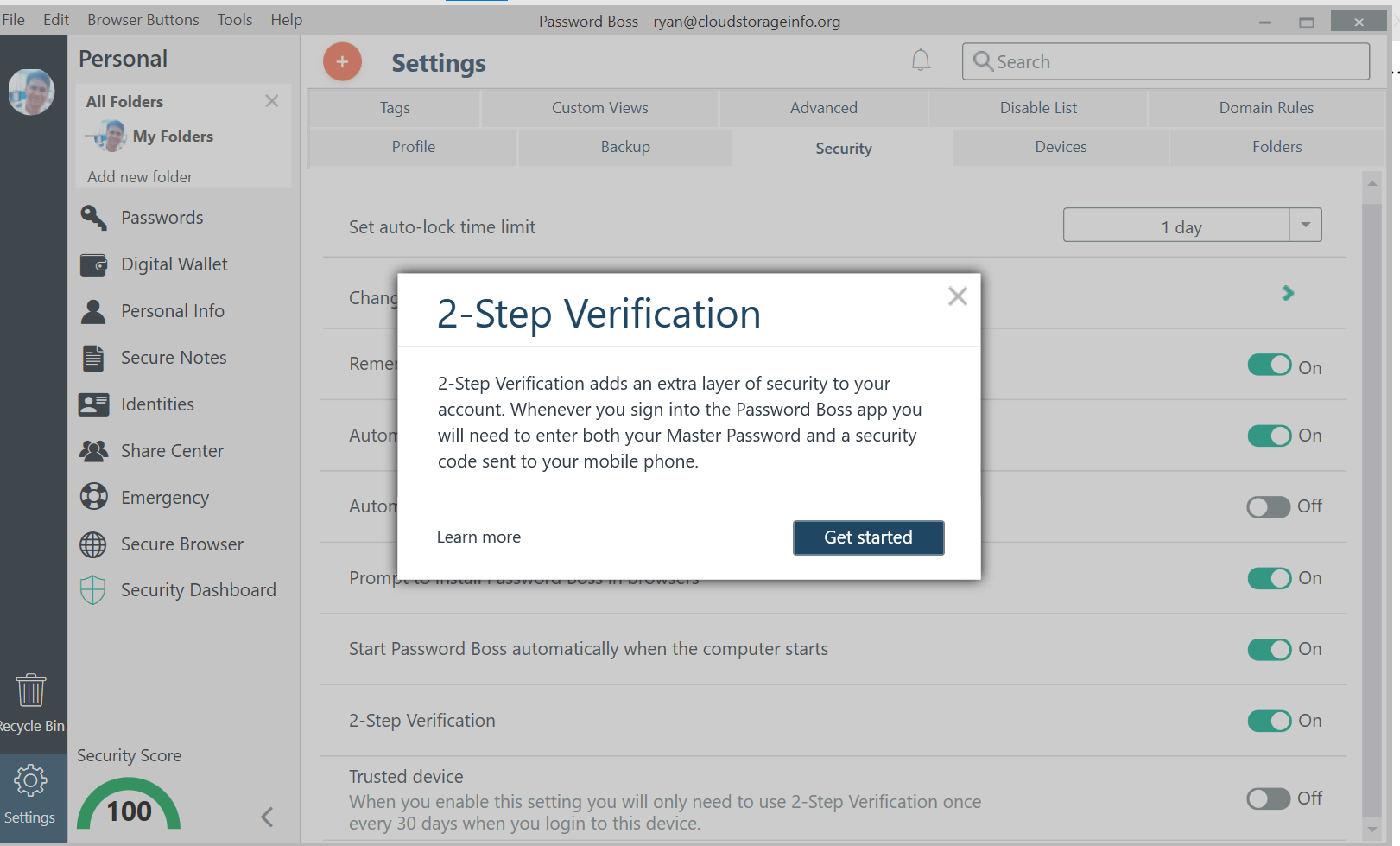The height and width of the screenshot is (846, 1400).
Task: Click the Get started button
Action: point(868,537)
